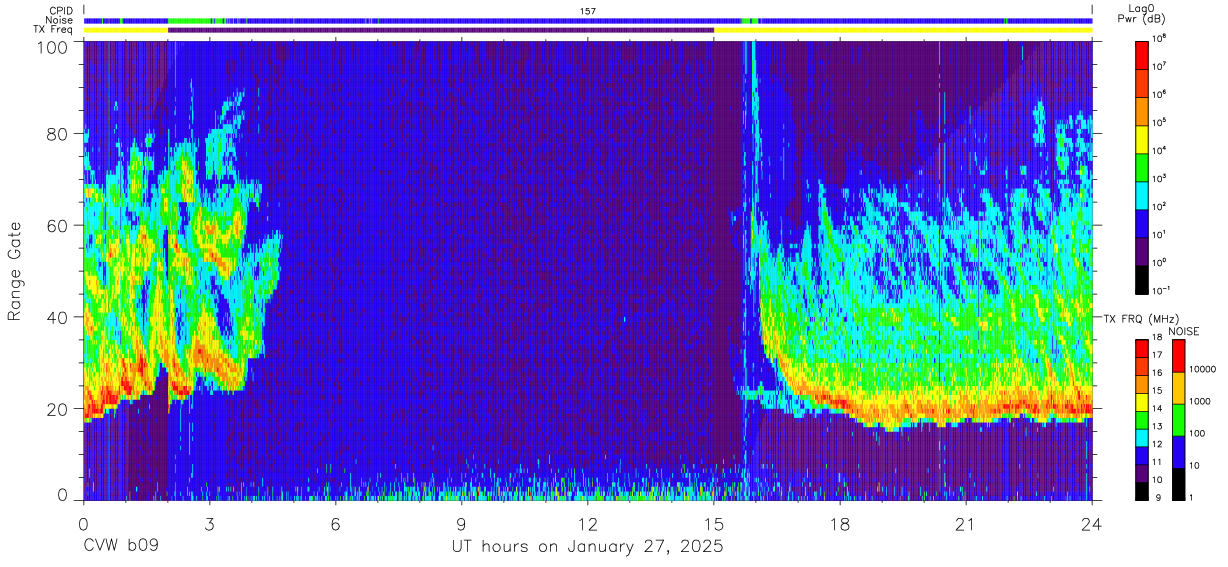Click the 'Noise' strip label at top left
The width and height of the screenshot is (1228, 567).
tap(59, 20)
